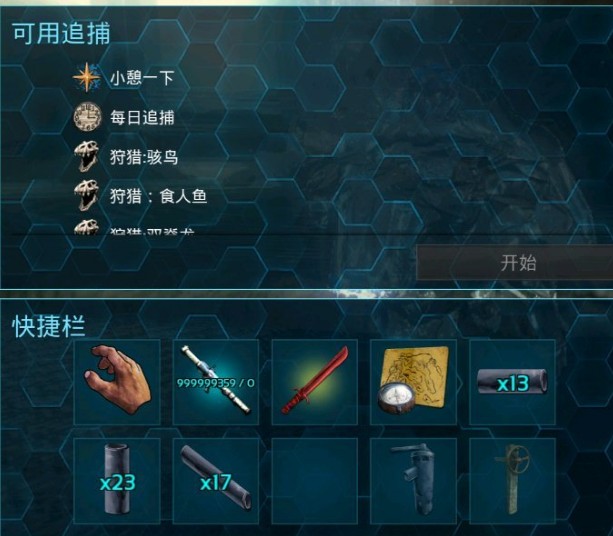The image size is (613, 536).
Task: Open the map and compass item
Action: [413, 382]
